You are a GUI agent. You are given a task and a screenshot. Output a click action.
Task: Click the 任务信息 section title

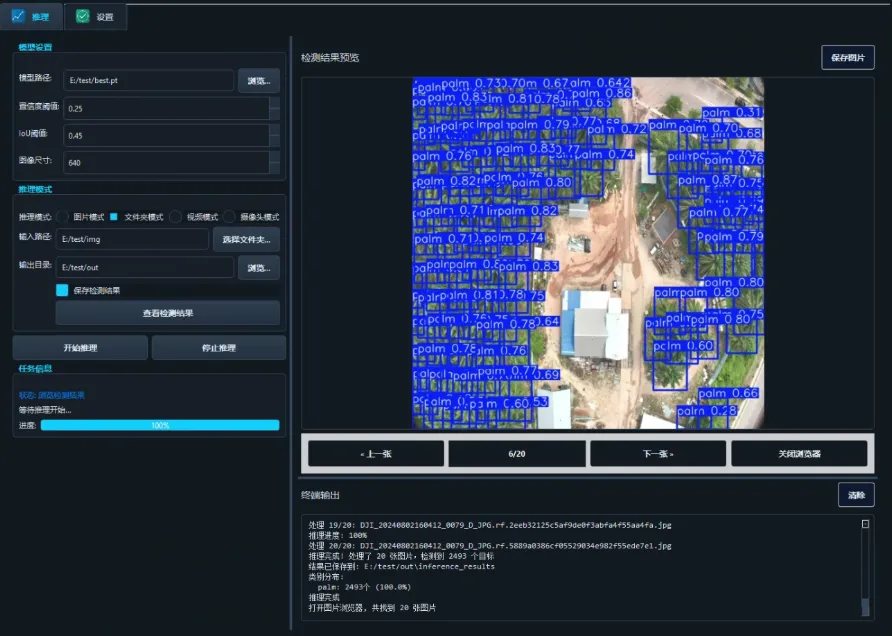click(x=35, y=368)
